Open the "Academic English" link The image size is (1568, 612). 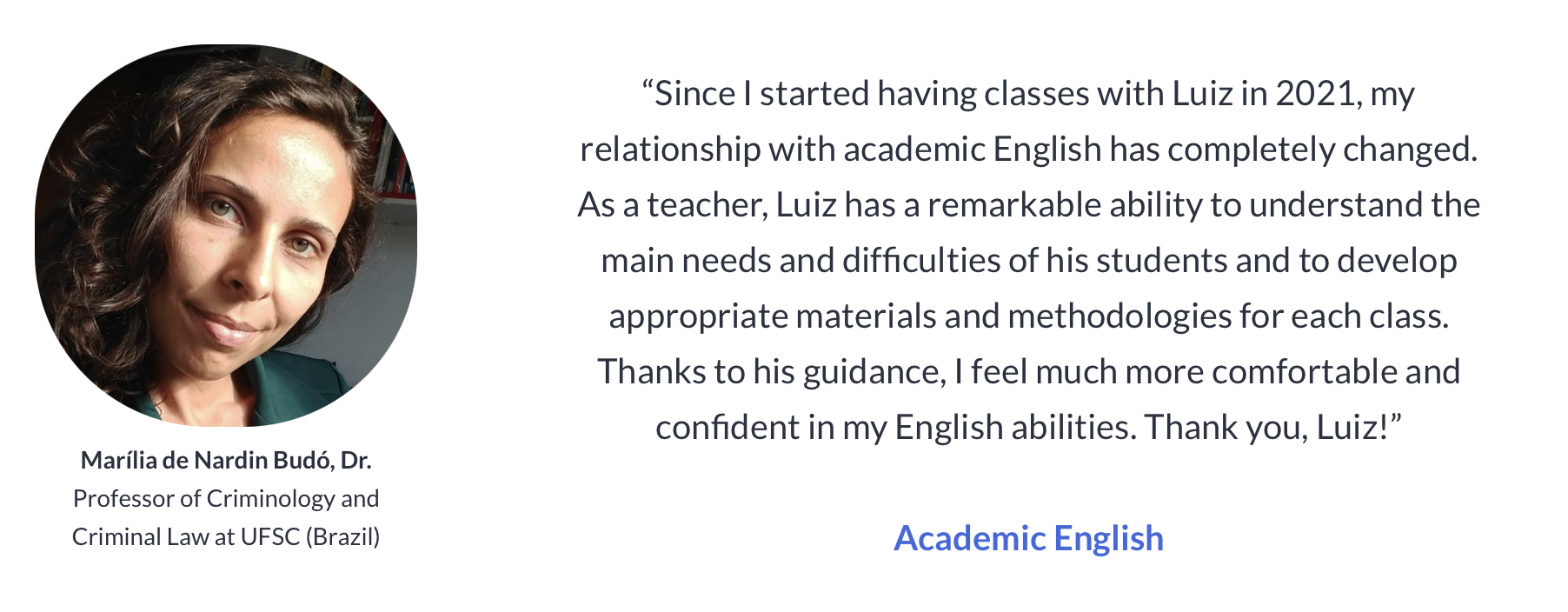(x=1028, y=538)
